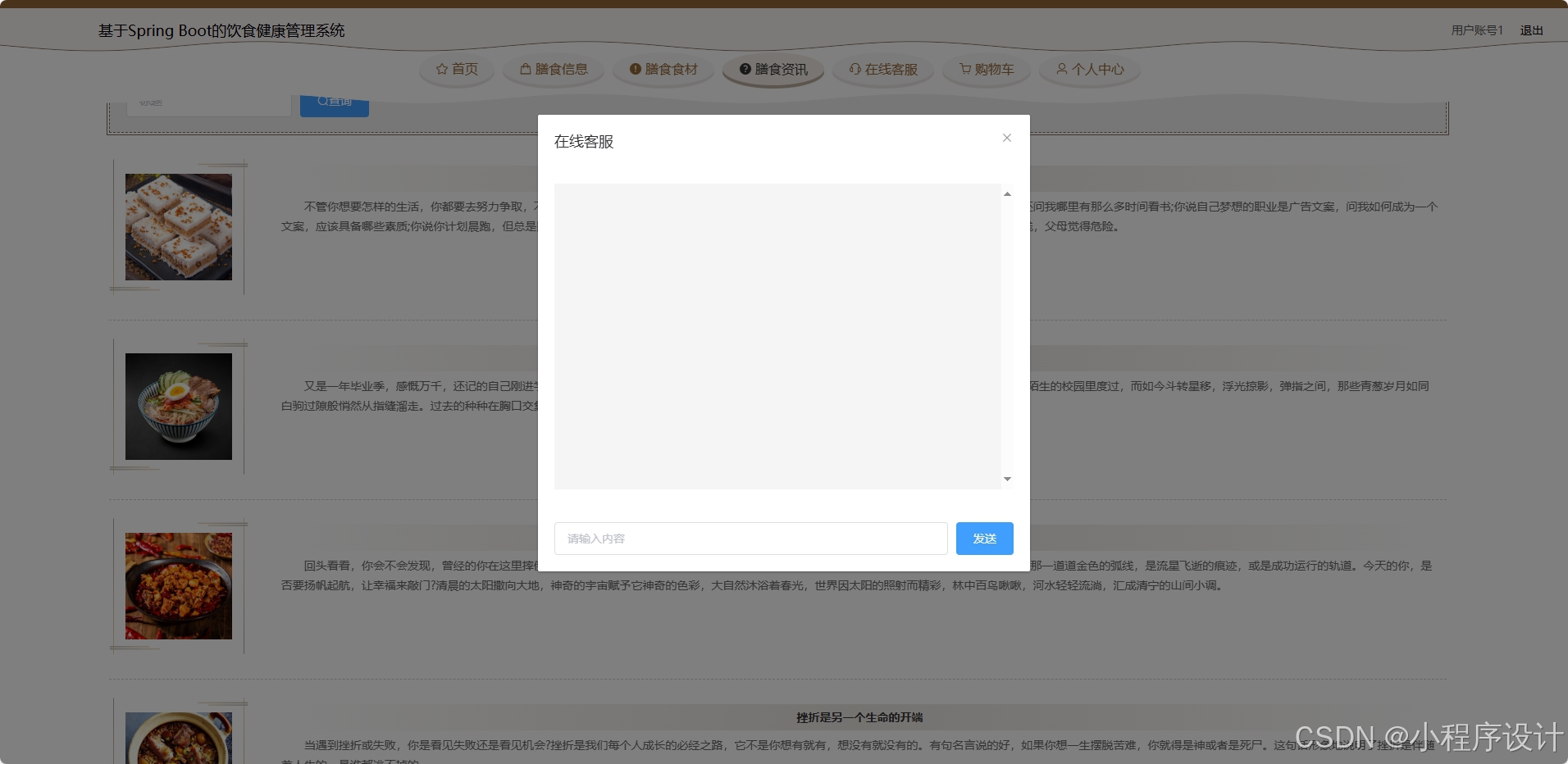This screenshot has width=1568, height=764.
Task: Click the site title 基于Spring Boot的饮食健康管理系统
Action: coord(221,30)
